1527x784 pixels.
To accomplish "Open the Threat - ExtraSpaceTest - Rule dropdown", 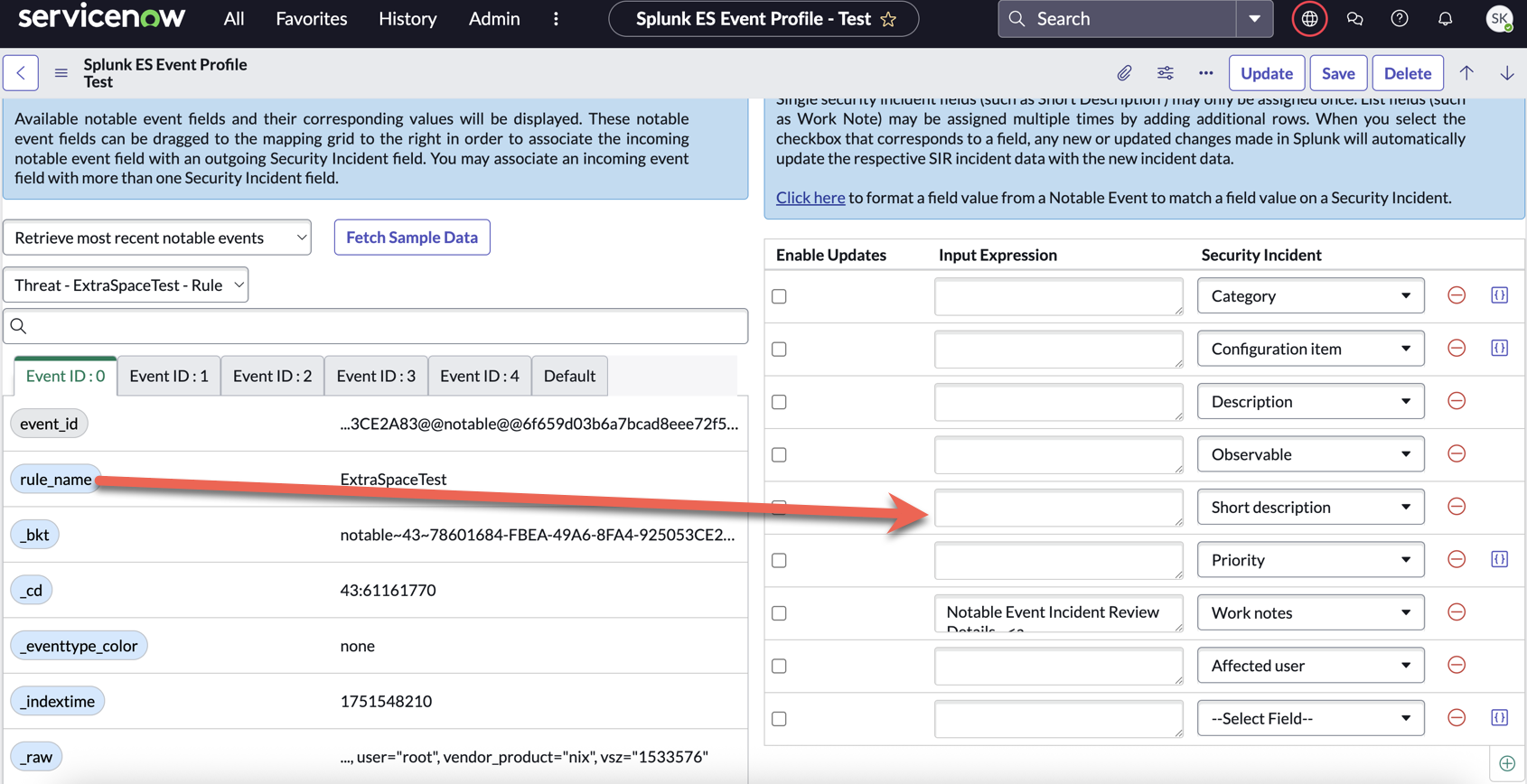I will 126,285.
